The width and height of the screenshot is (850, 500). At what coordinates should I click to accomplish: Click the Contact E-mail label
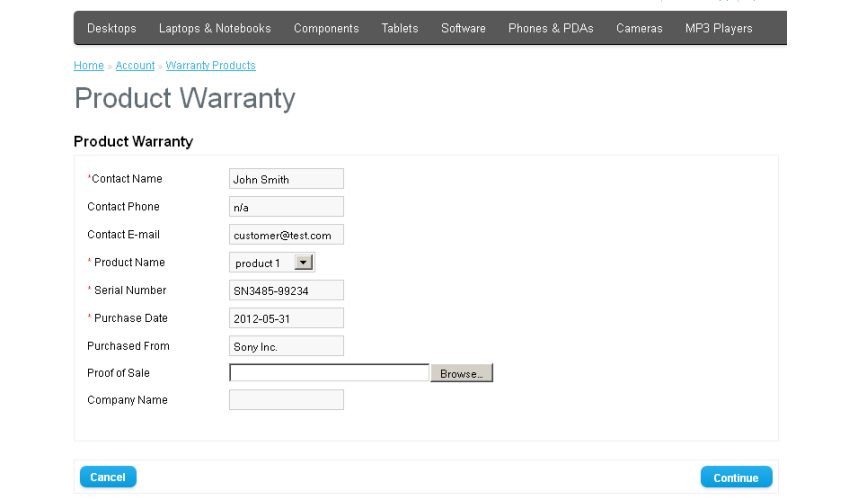pos(123,234)
